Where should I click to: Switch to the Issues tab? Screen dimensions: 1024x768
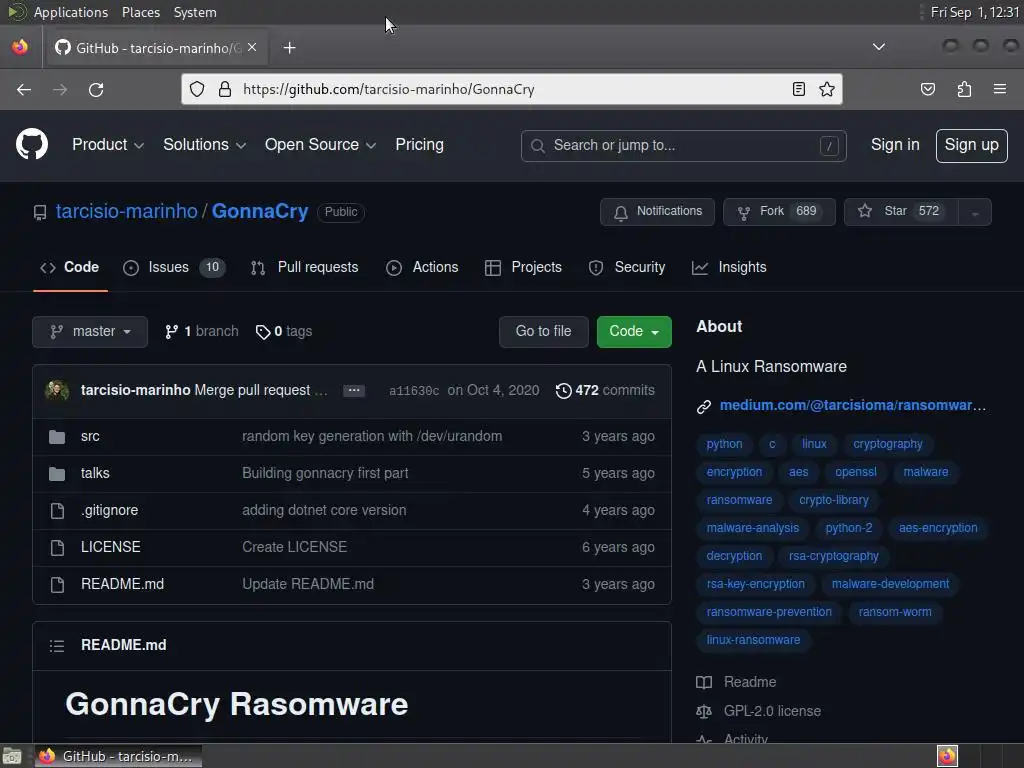[x=174, y=267]
